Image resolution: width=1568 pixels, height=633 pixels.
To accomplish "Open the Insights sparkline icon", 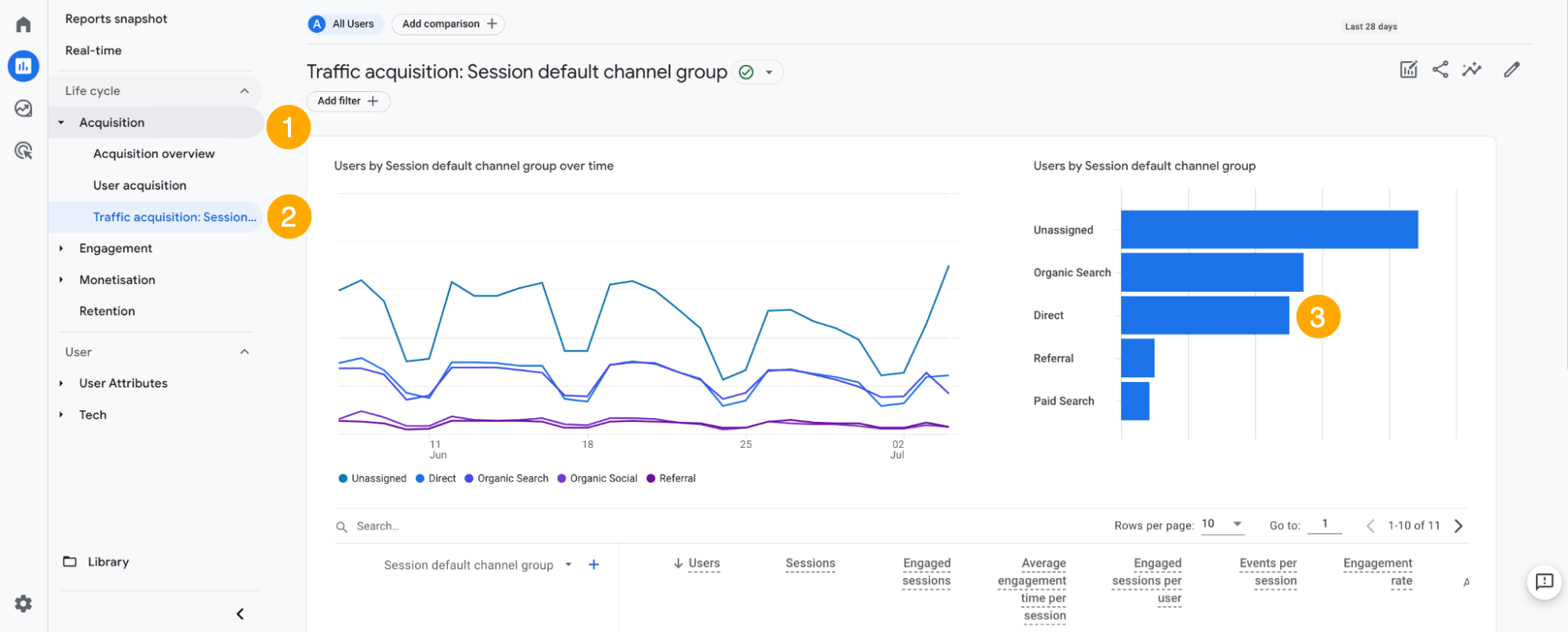I will (1472, 69).
